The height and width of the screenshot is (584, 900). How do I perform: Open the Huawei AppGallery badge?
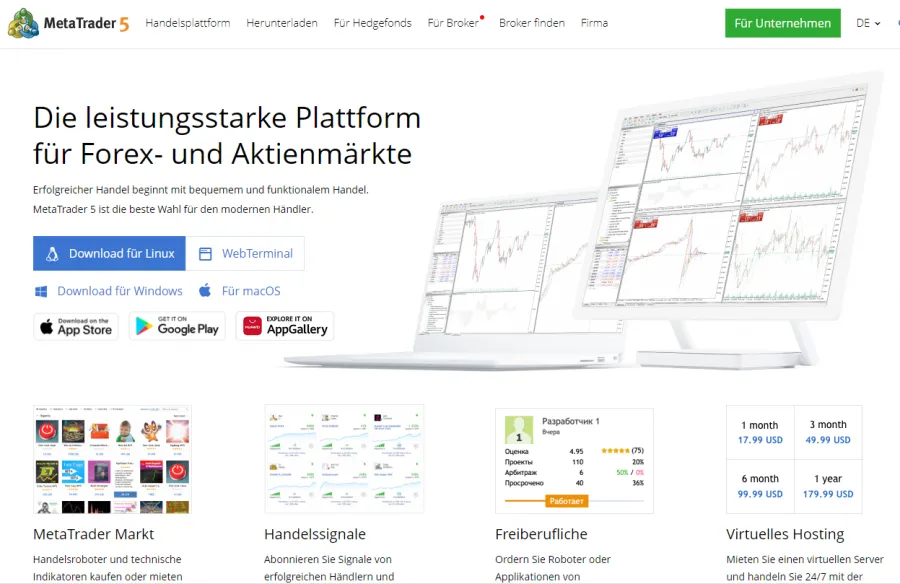coord(285,326)
